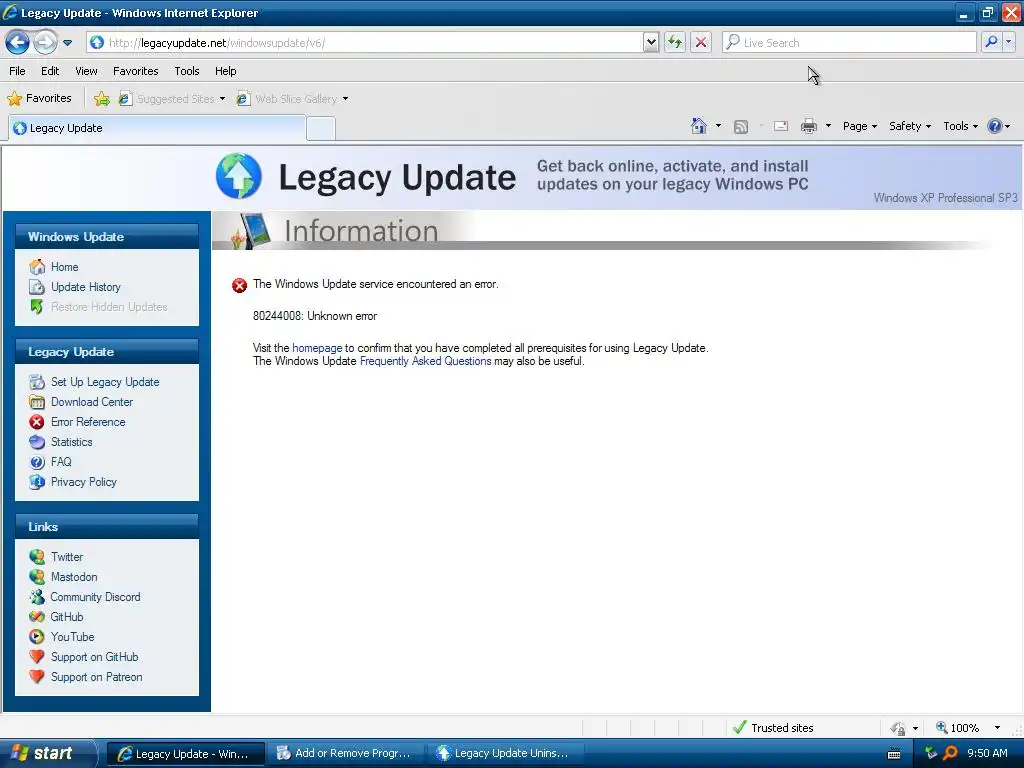The image size is (1024, 768).
Task: Expand the 100% zoom level dropdown
Action: pos(997,728)
